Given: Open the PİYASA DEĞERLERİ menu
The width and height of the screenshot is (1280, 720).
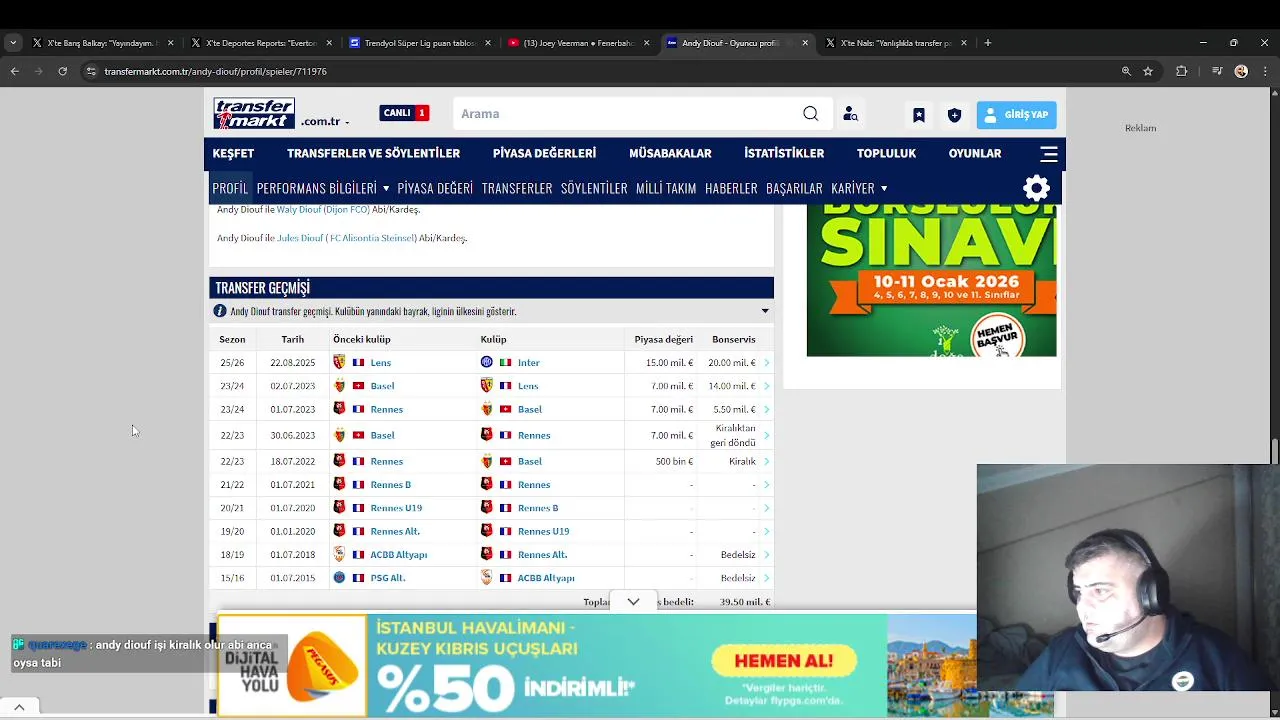Looking at the screenshot, I should coord(544,153).
